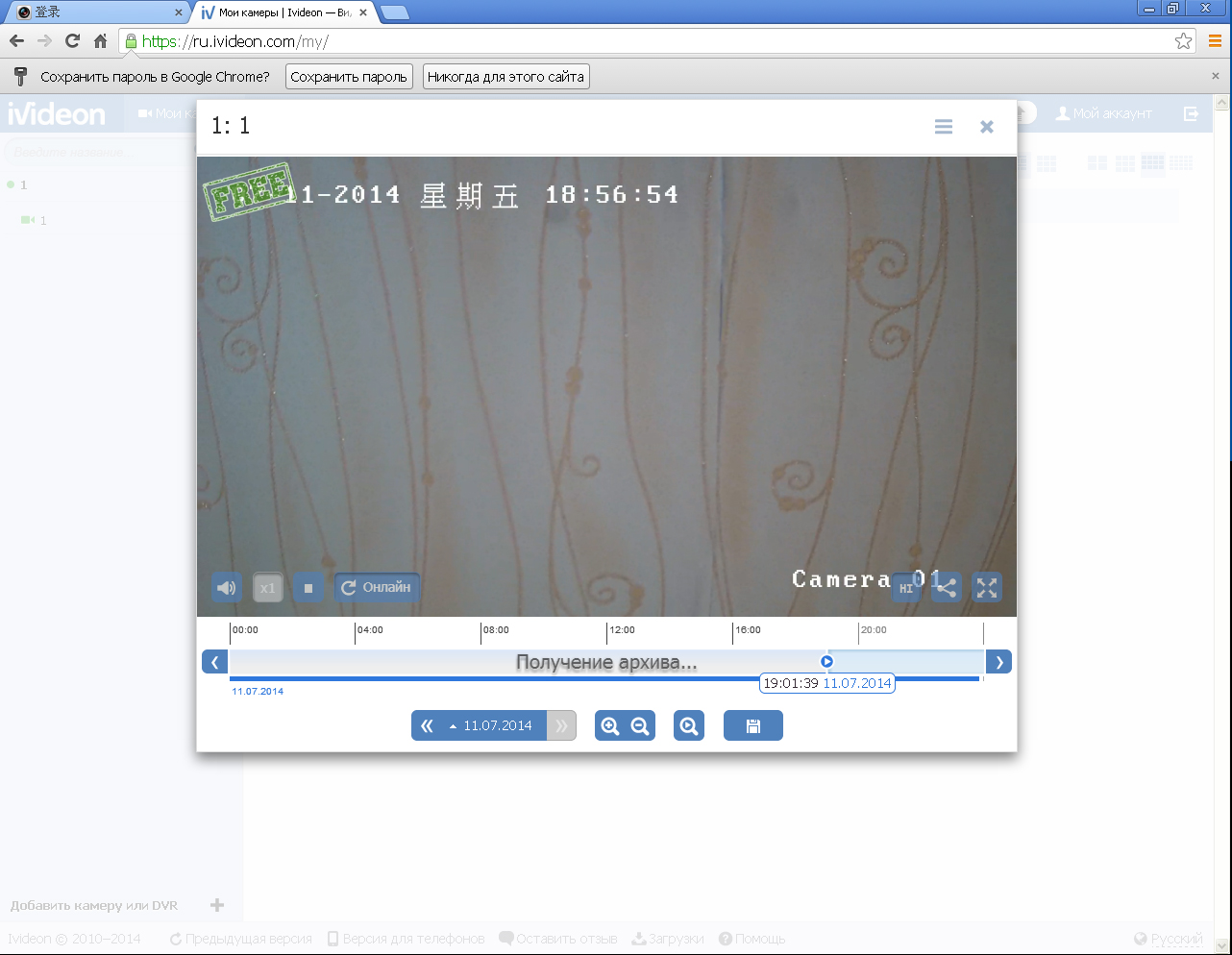Click Сохранить пароль button
Image resolution: width=1232 pixels, height=955 pixels.
coord(349,77)
